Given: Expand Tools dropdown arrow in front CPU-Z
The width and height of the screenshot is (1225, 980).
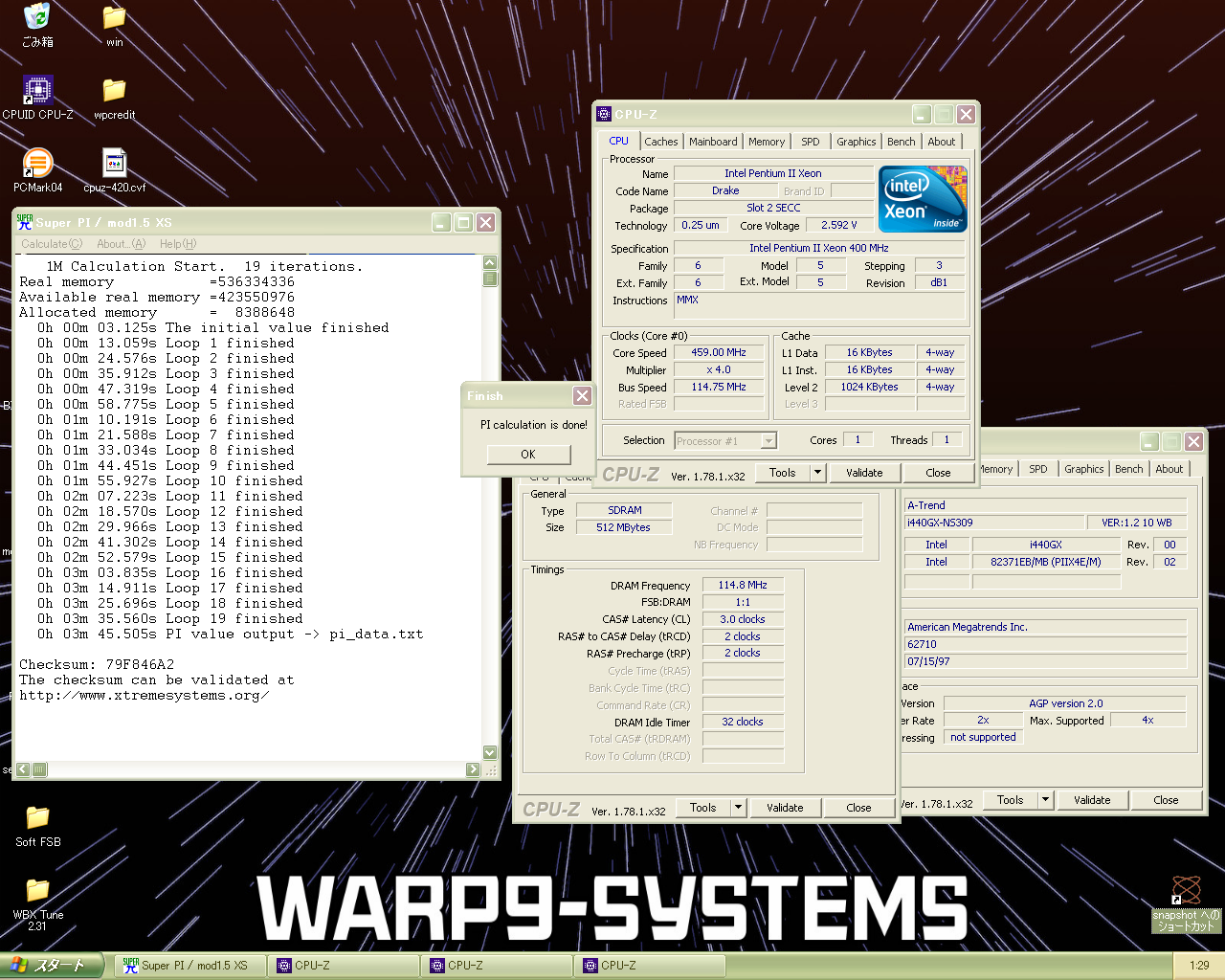Looking at the screenshot, I should click(x=817, y=473).
